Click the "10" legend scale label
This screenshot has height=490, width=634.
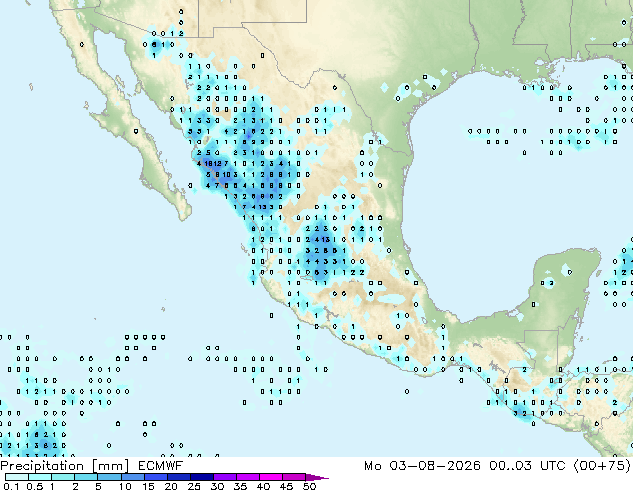coord(125,486)
